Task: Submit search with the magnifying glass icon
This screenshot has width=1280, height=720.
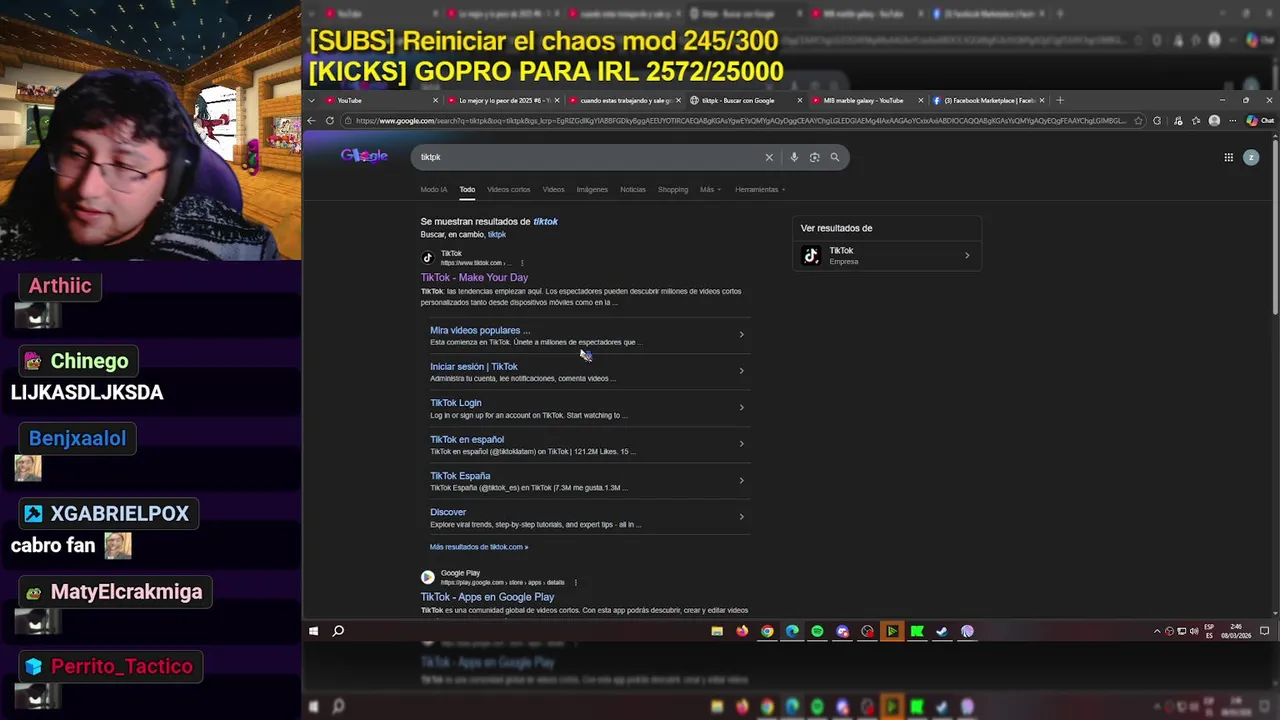Action: tap(835, 157)
